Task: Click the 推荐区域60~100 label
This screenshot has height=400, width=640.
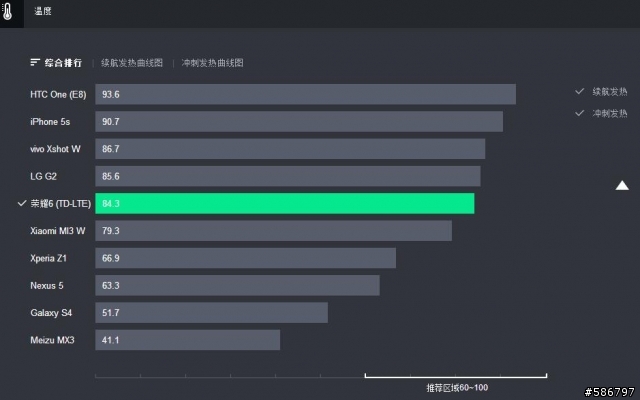Action: click(x=457, y=387)
